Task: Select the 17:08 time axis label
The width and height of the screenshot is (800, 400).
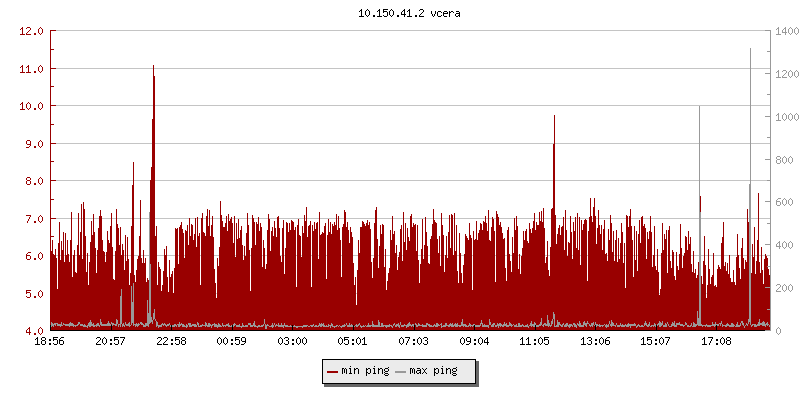Action: (716, 341)
